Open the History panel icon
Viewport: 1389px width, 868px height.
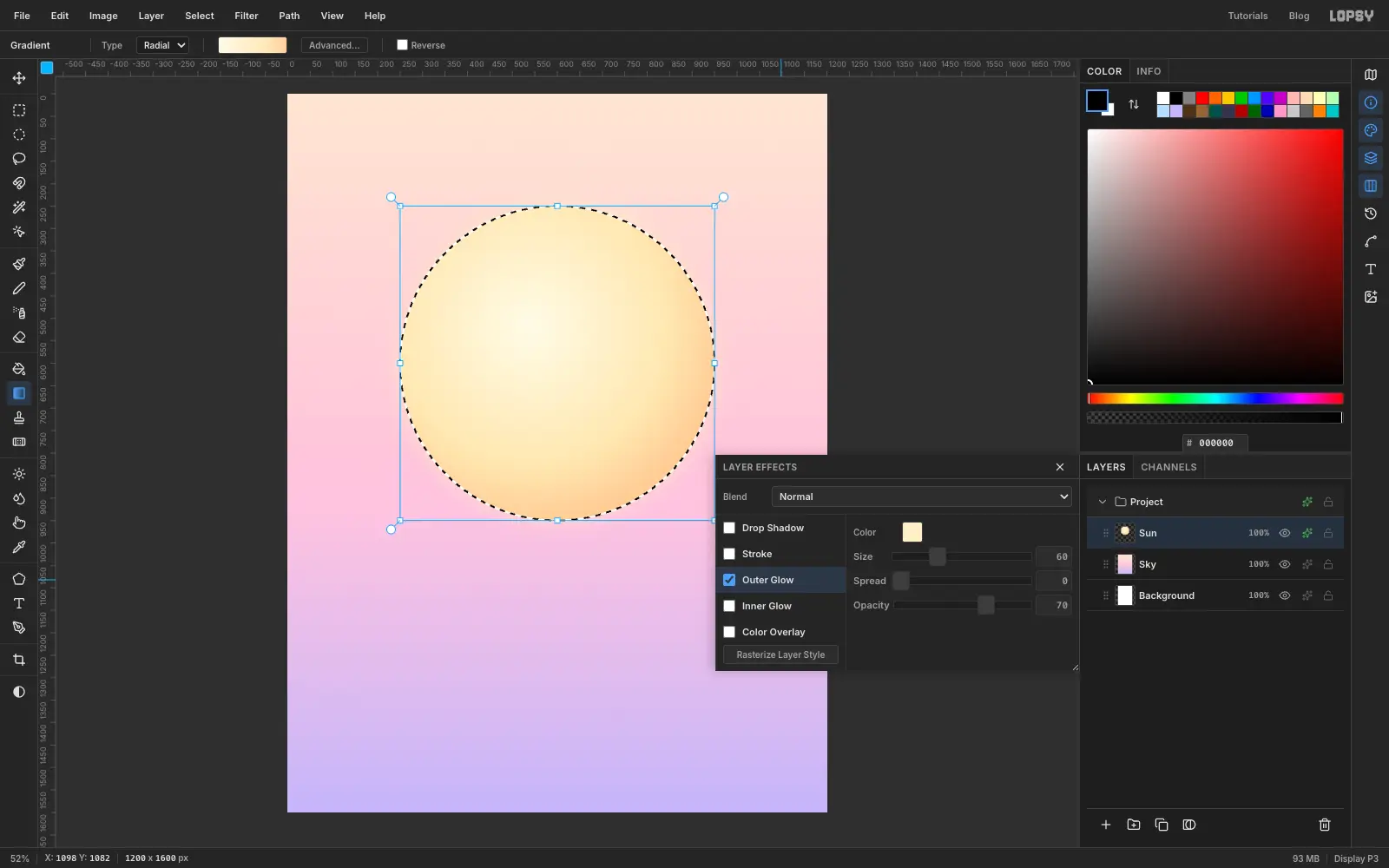coord(1371,214)
